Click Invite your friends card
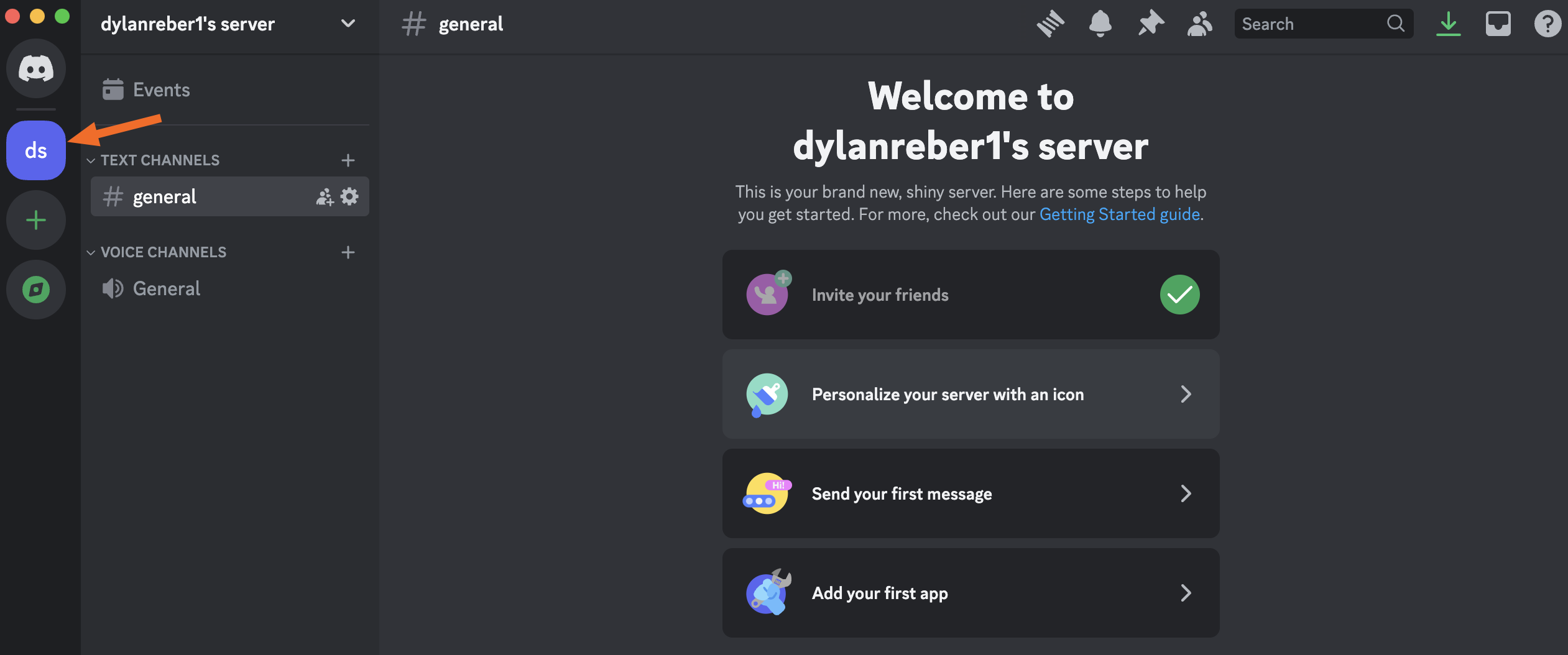Viewport: 1568px width, 655px height. click(971, 295)
